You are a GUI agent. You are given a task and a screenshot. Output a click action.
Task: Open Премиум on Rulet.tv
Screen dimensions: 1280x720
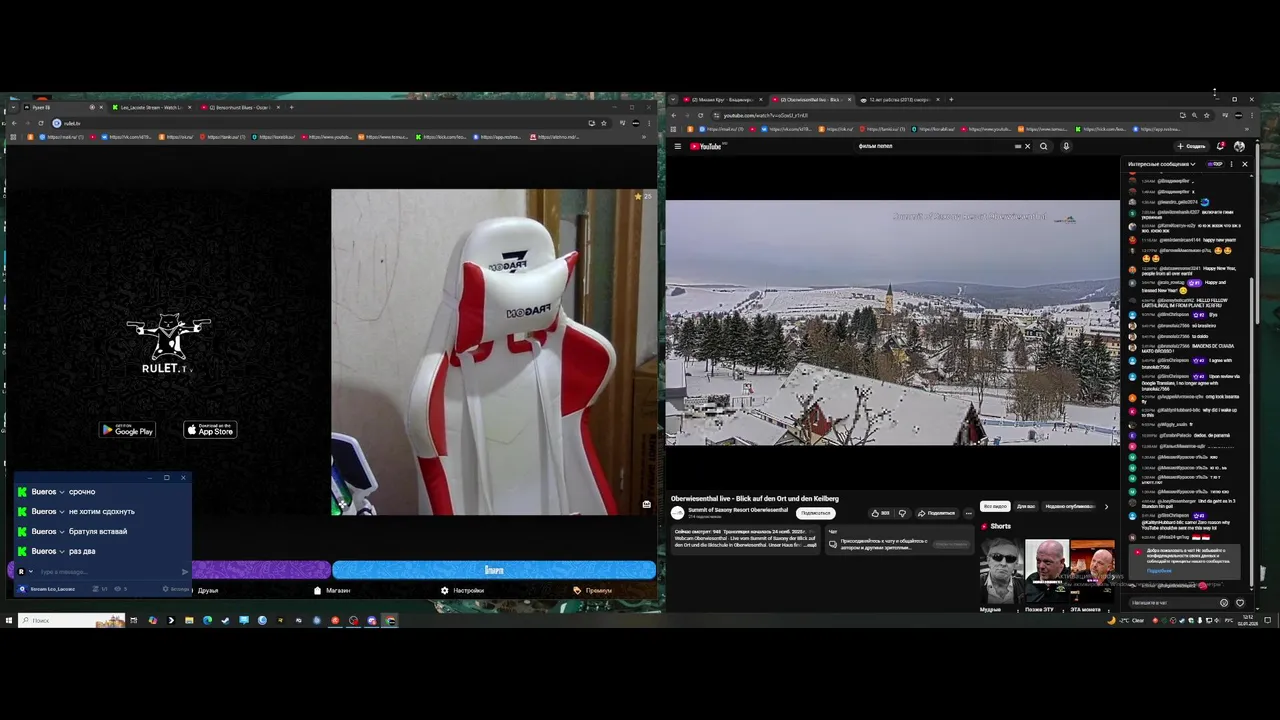click(x=593, y=590)
